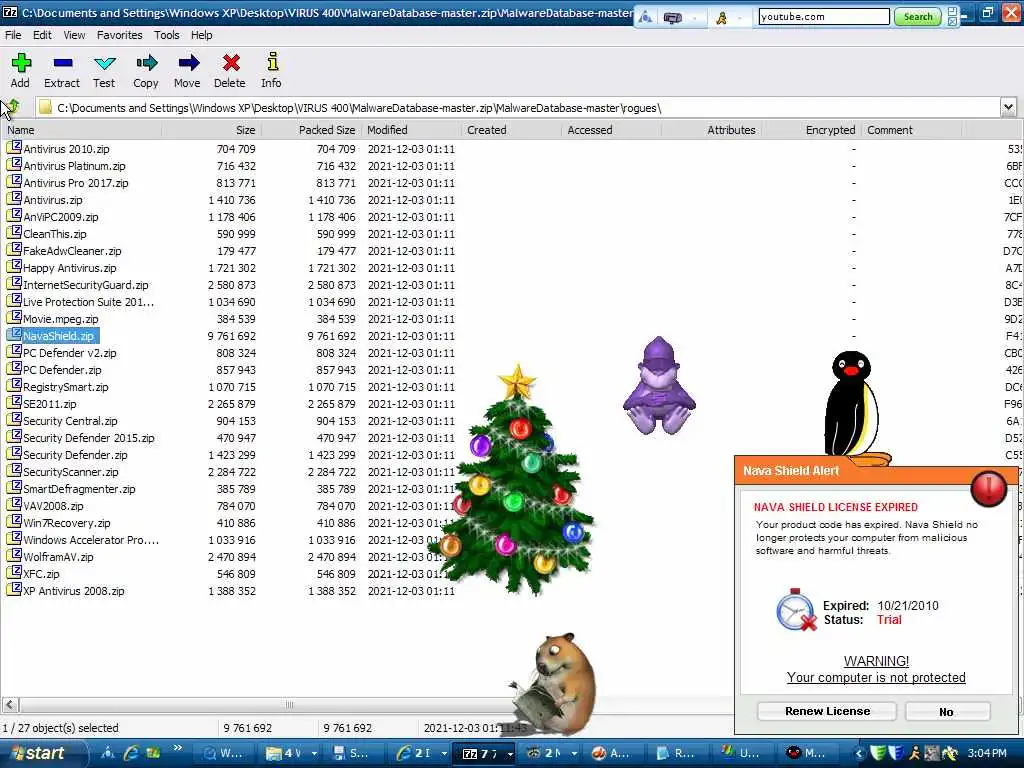This screenshot has width=1024, height=768.
Task: Select RegistrySmart.zip file
Action: pos(58,387)
